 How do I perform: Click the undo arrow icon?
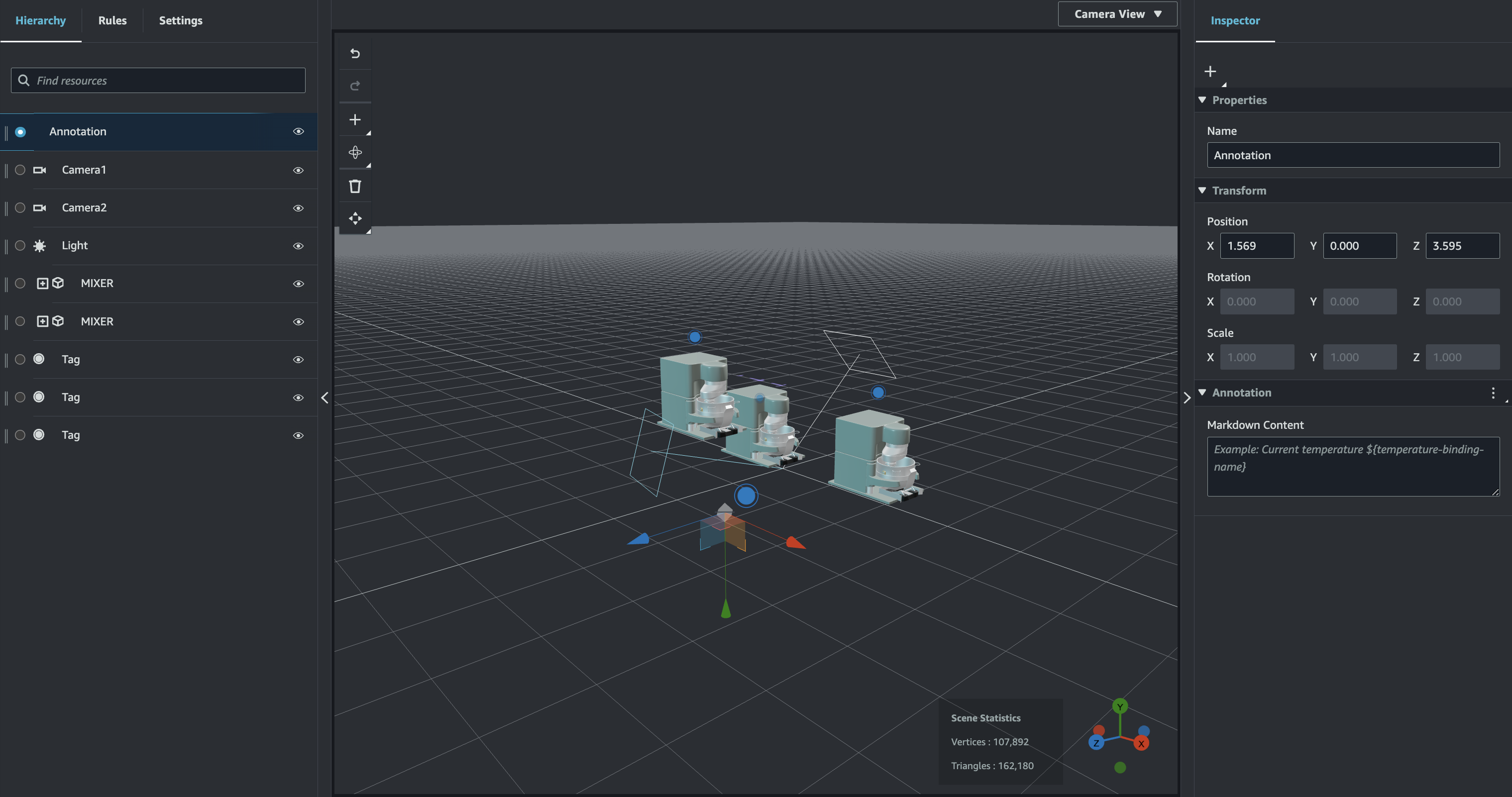pos(354,53)
